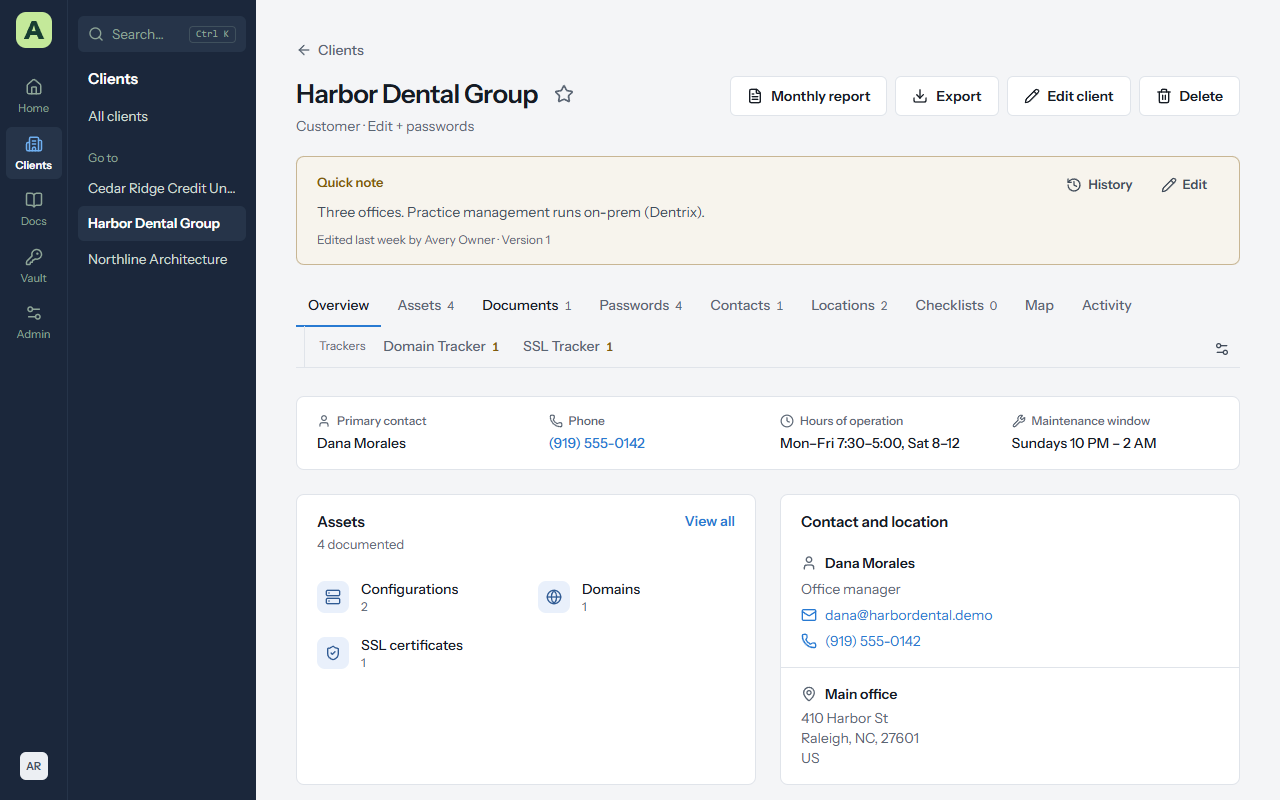
Task: Focus the Search input field
Action: pyautogui.click(x=162, y=34)
